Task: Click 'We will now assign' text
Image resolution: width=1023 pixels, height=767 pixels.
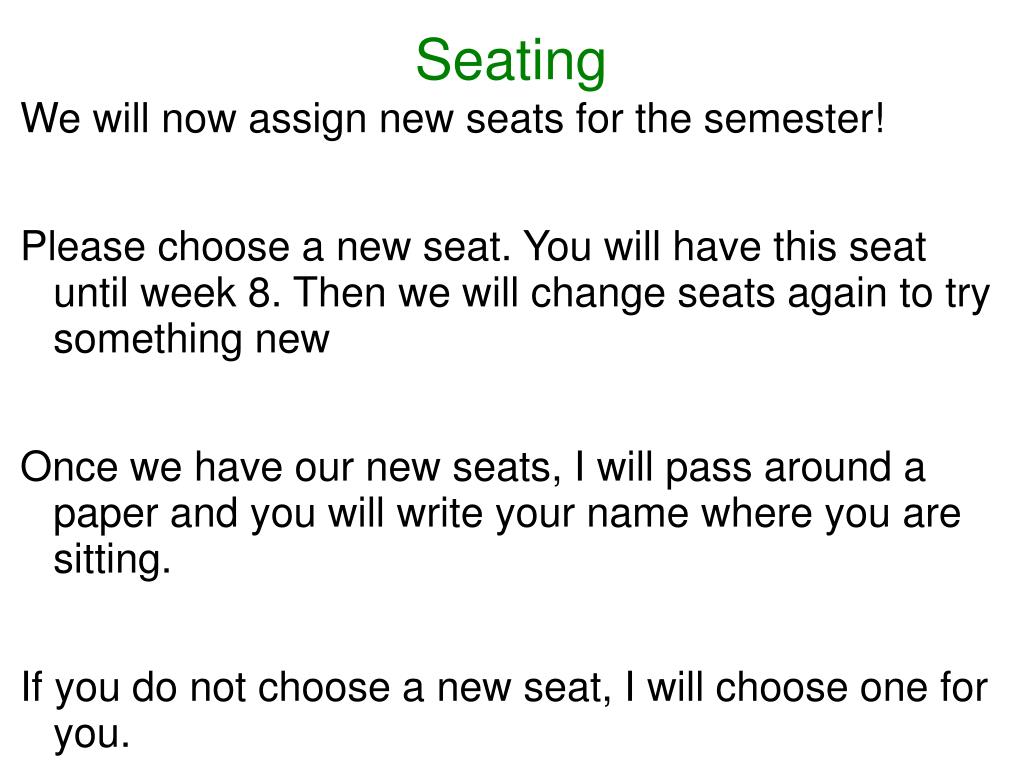Action: coord(194,120)
